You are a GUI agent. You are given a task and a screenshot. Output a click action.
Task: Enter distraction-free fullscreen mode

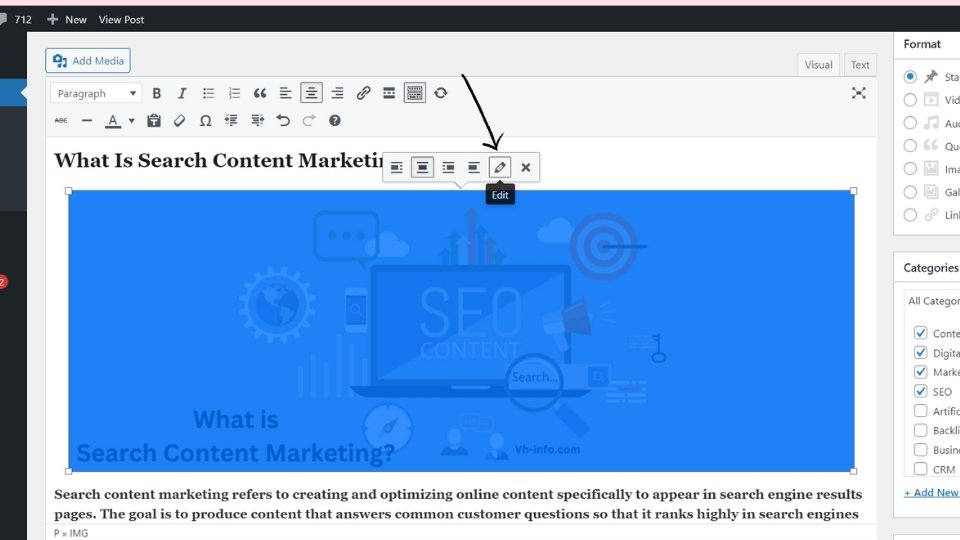click(858, 93)
